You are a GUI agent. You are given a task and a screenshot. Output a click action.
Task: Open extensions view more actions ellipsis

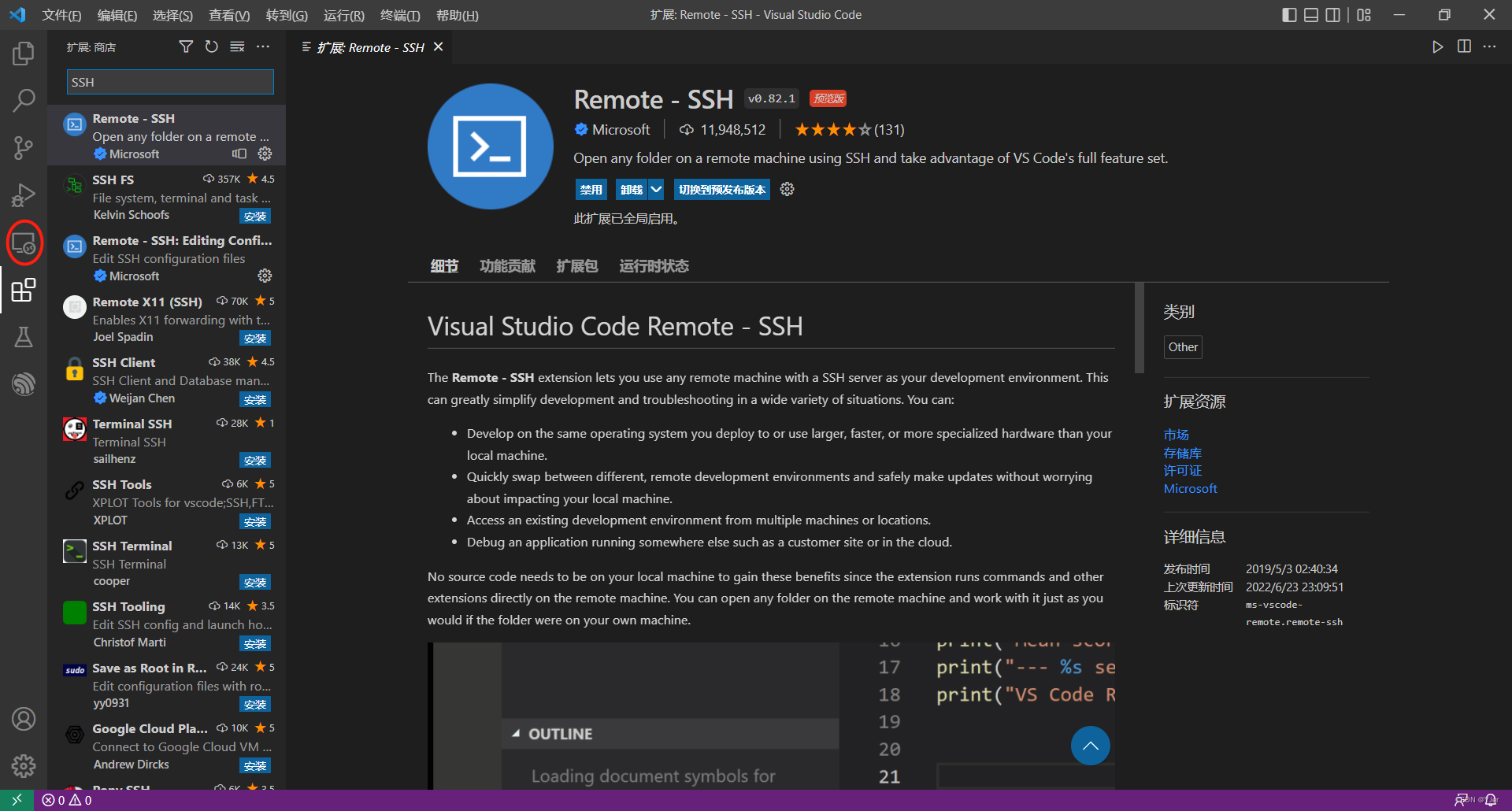[x=263, y=47]
